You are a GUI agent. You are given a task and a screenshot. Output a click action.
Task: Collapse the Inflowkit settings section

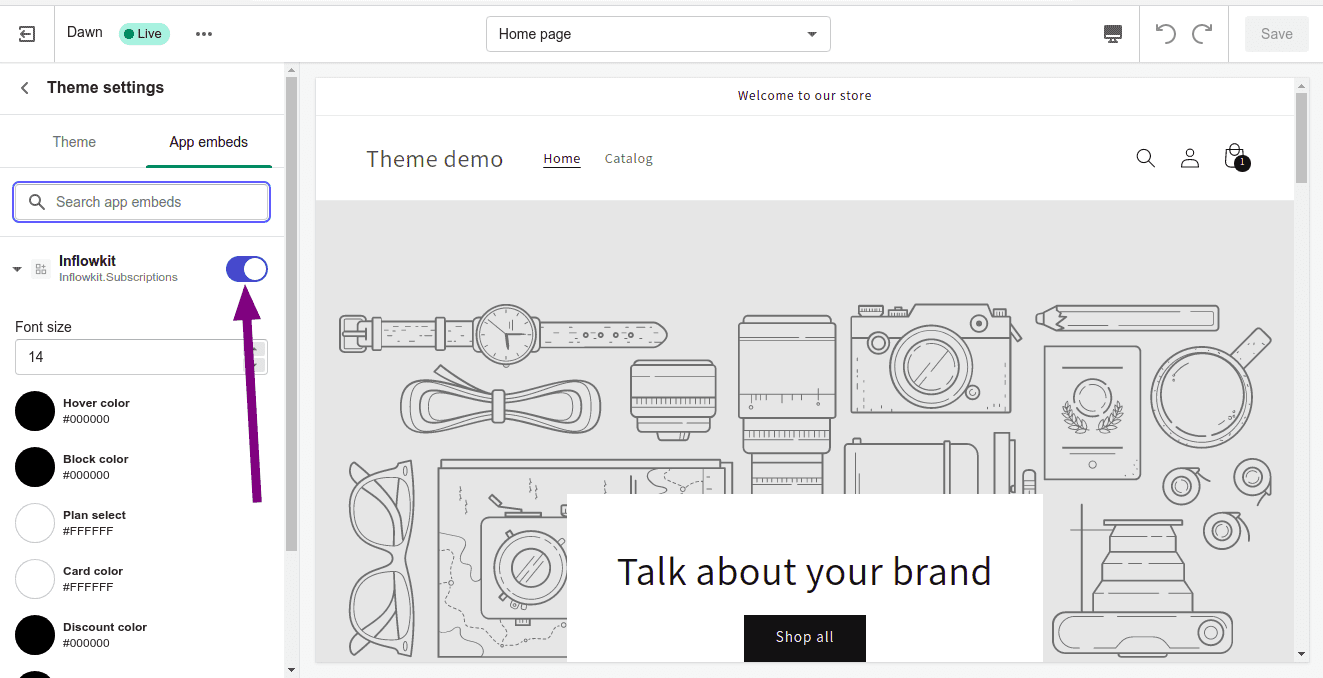point(17,269)
